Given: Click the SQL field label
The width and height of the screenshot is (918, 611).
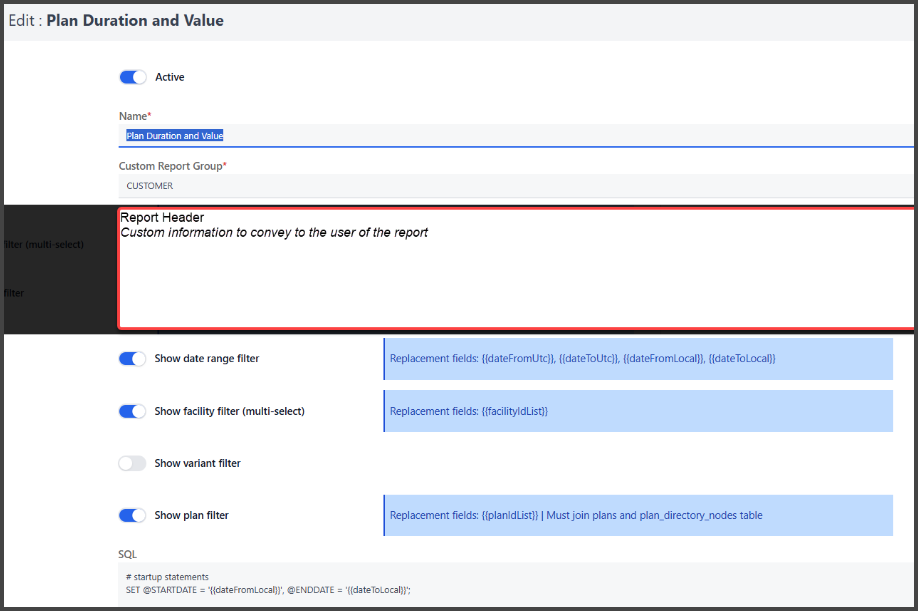Looking at the screenshot, I should pos(128,554).
